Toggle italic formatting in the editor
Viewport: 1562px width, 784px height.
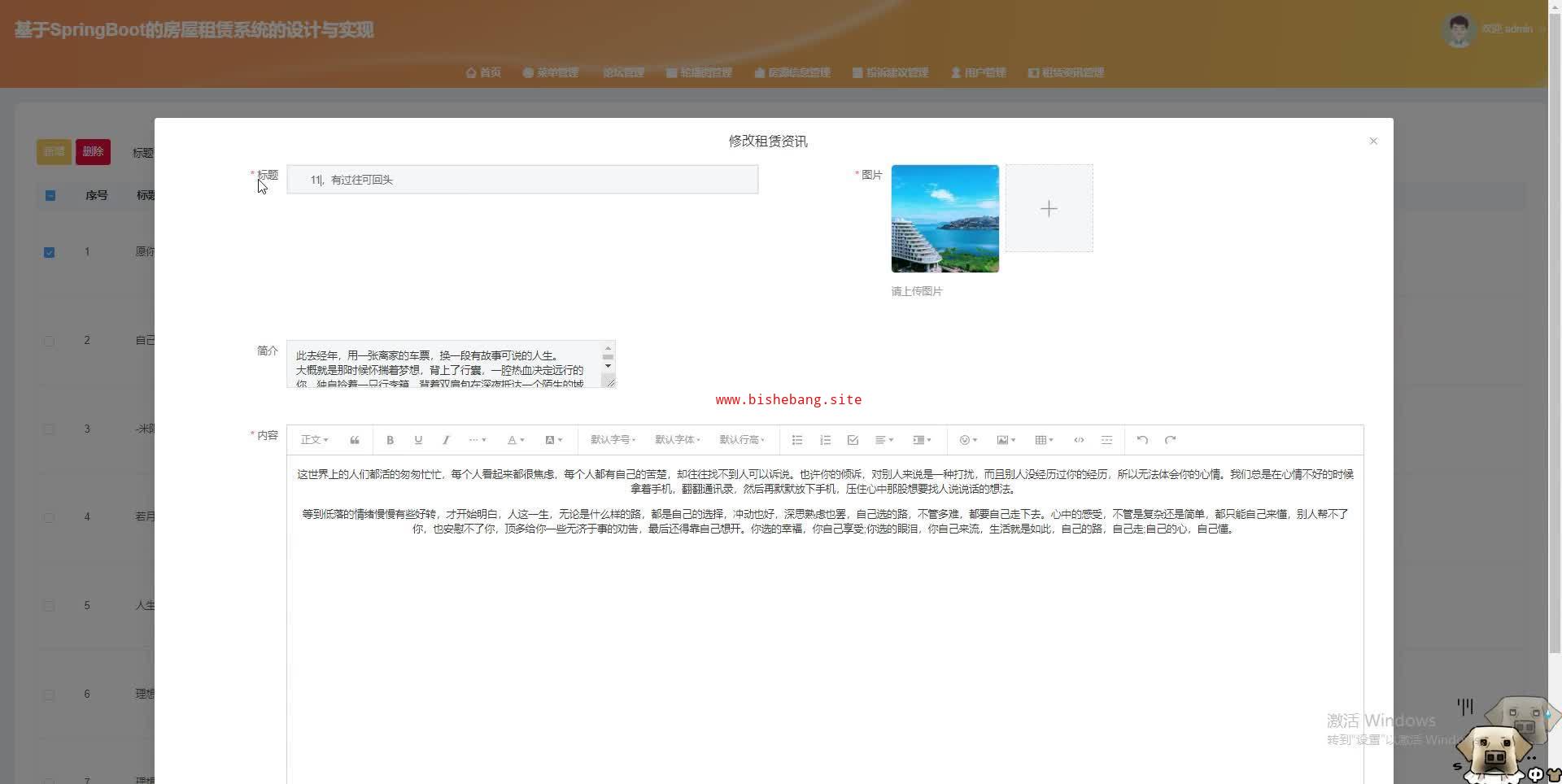[446, 440]
